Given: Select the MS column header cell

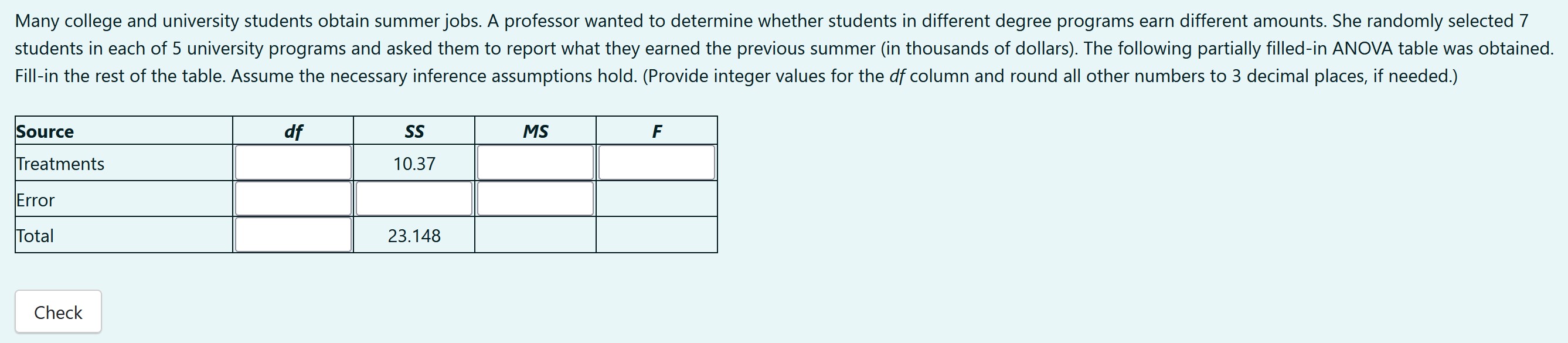Looking at the screenshot, I should point(535,131).
